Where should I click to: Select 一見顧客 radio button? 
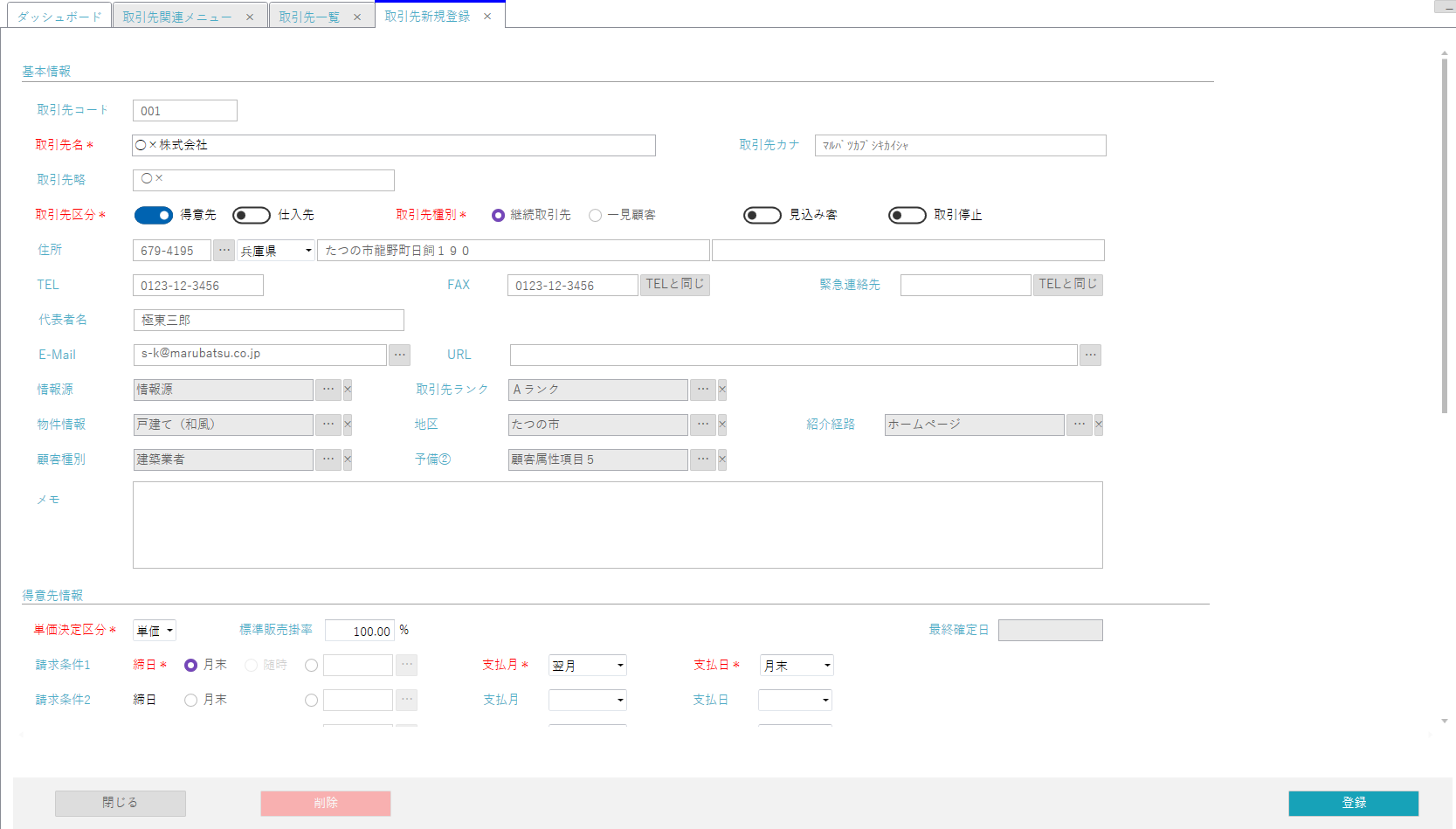tap(595, 215)
